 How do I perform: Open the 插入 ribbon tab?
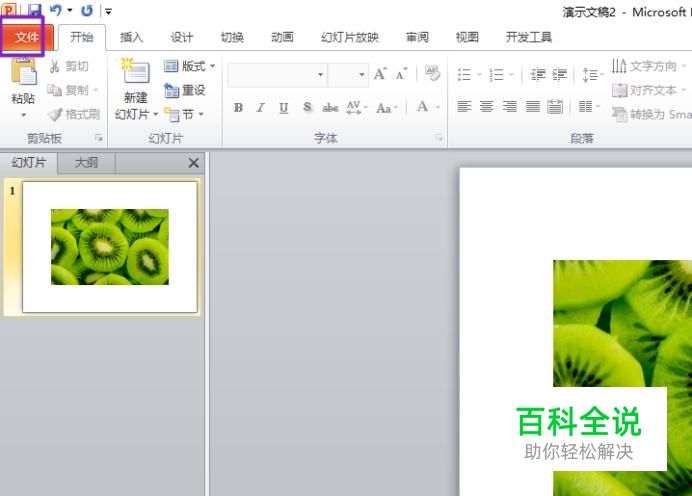coord(132,38)
